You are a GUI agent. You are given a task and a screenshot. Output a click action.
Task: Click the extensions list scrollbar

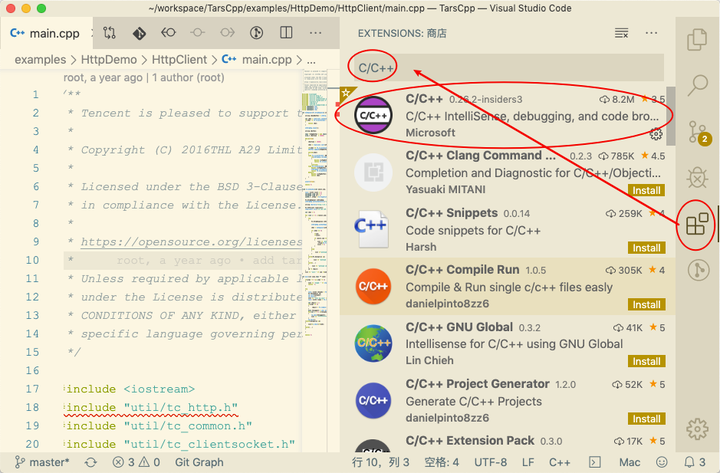[x=670, y=116]
